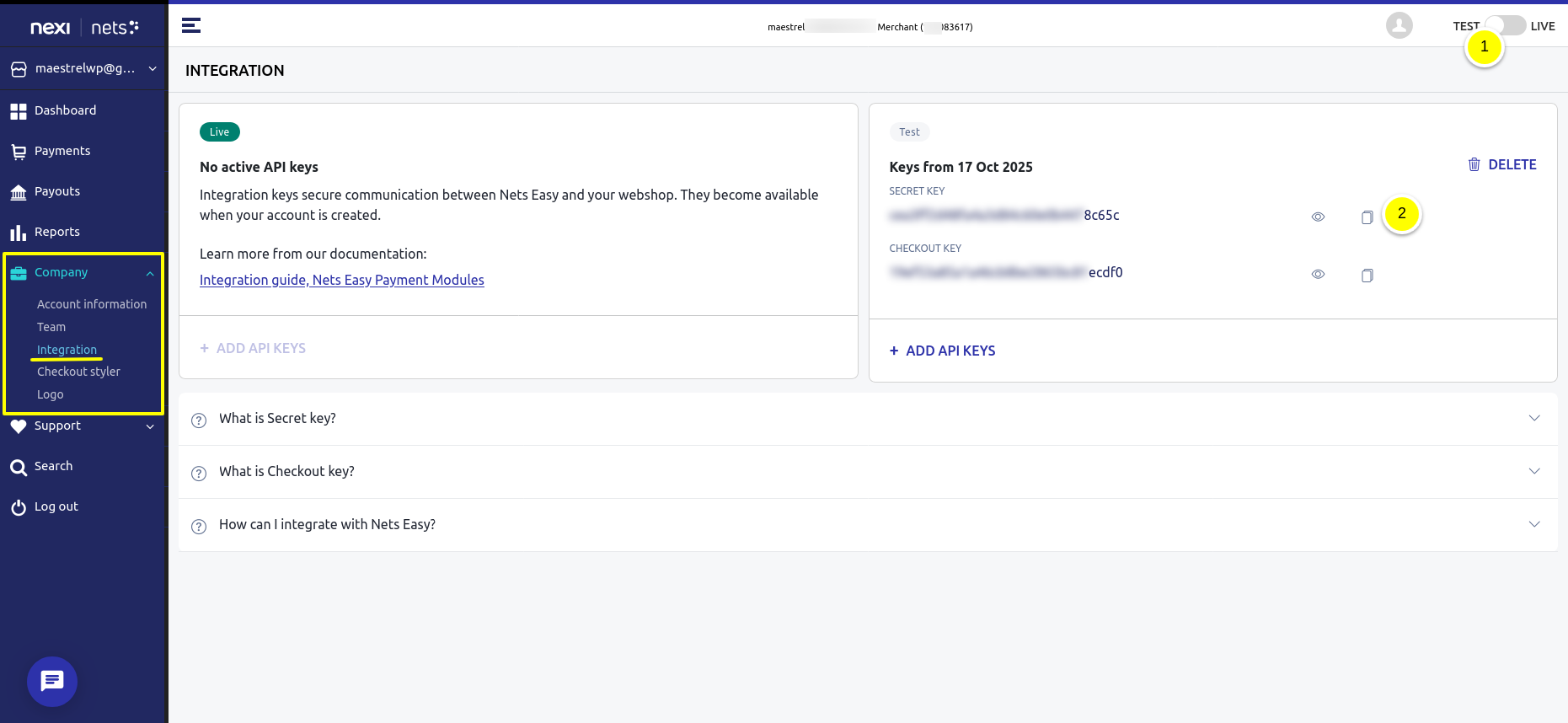Open Account information submenu

click(92, 304)
